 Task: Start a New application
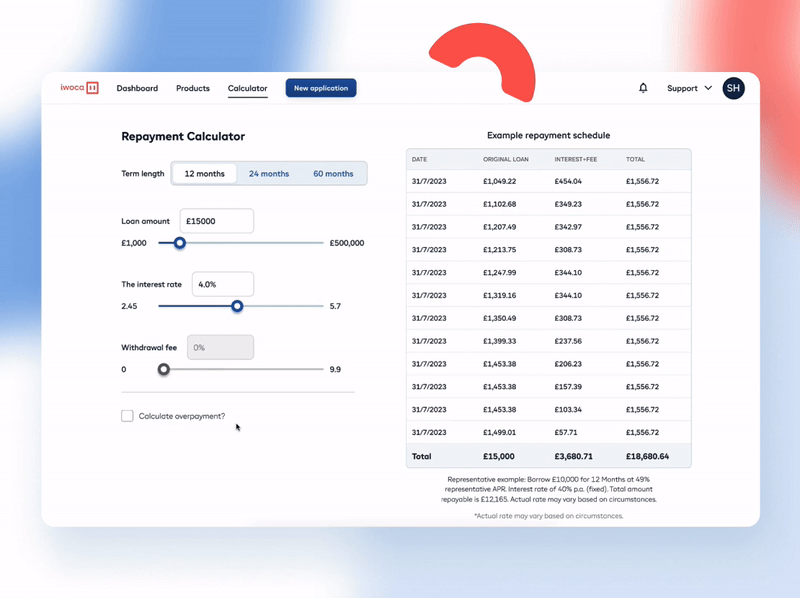(x=320, y=88)
